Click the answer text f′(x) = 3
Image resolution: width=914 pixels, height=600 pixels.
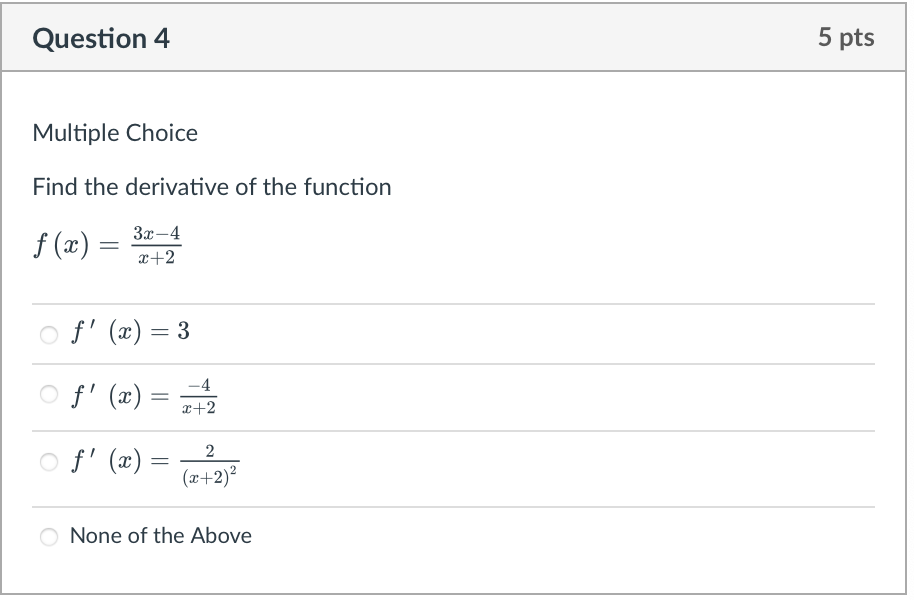point(130,332)
